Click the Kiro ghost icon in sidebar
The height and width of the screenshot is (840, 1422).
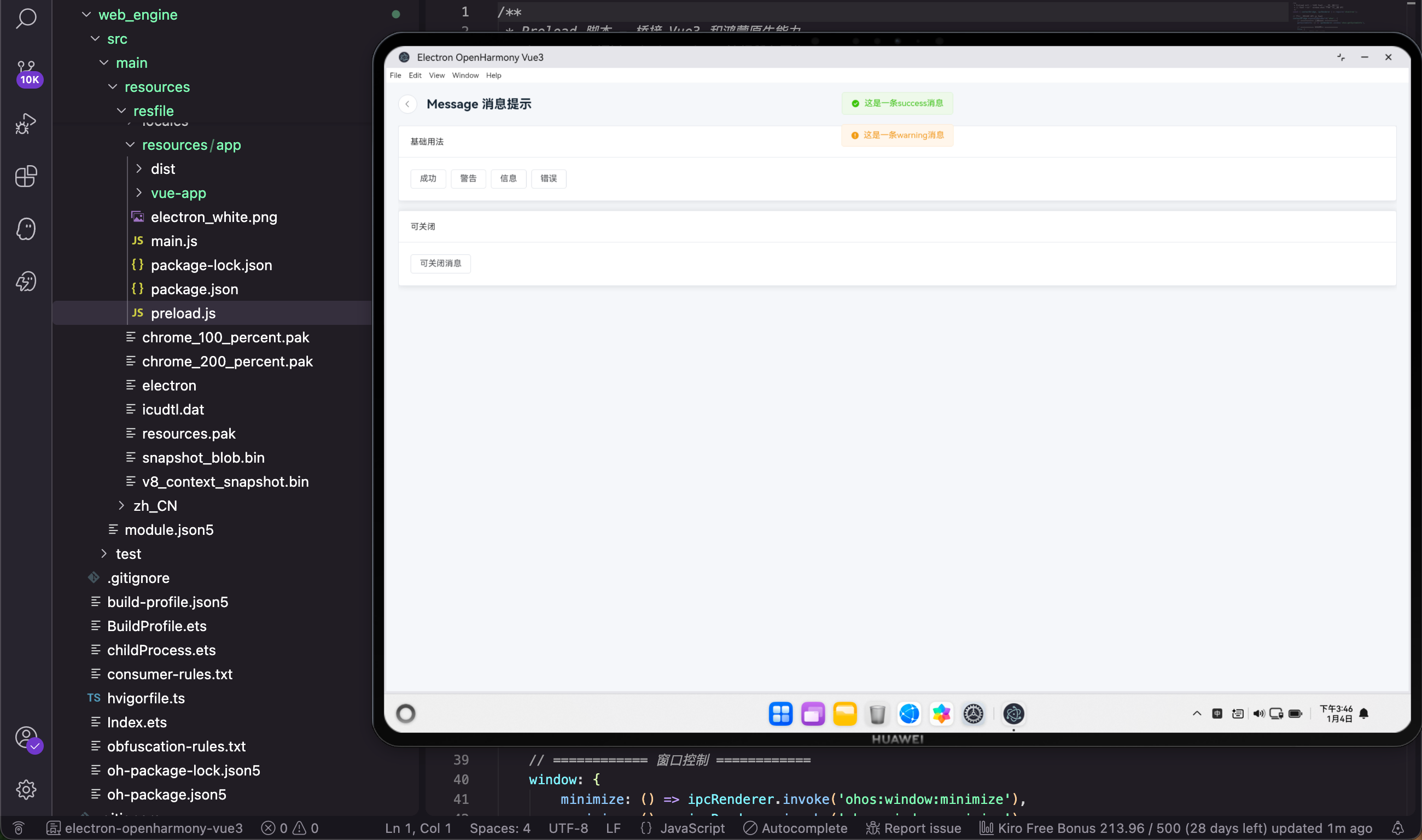tap(26, 229)
